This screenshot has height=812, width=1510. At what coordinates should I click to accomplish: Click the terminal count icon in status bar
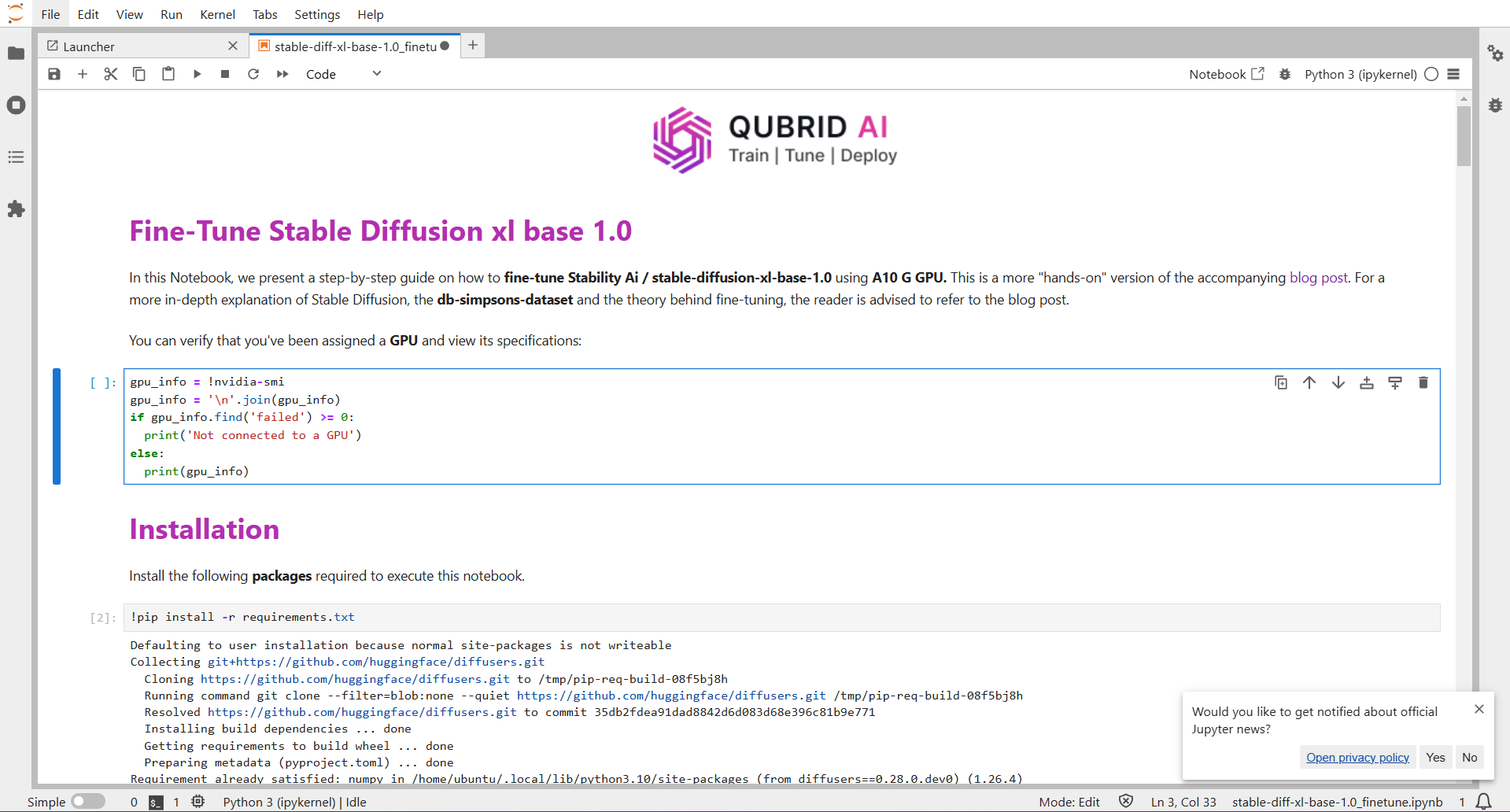157,802
